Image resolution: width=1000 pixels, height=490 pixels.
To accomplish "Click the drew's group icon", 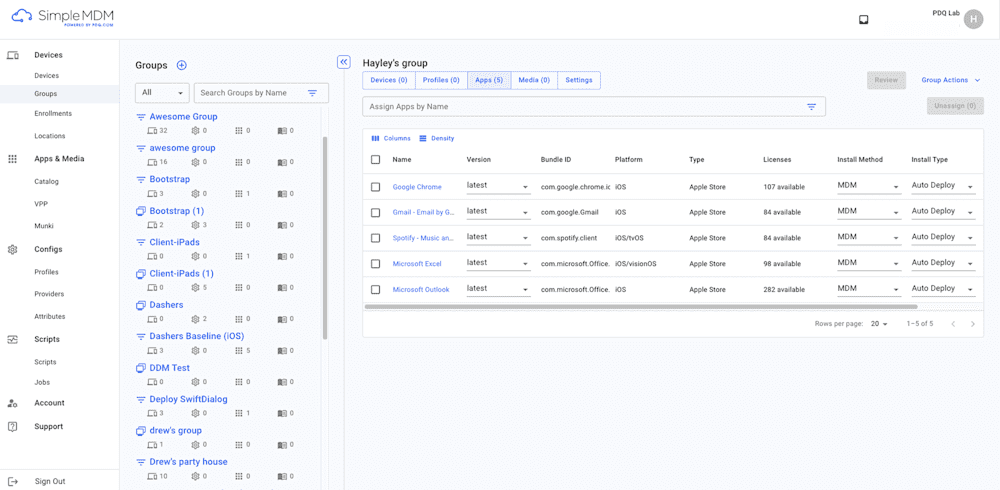I will pyautogui.click(x=141, y=431).
